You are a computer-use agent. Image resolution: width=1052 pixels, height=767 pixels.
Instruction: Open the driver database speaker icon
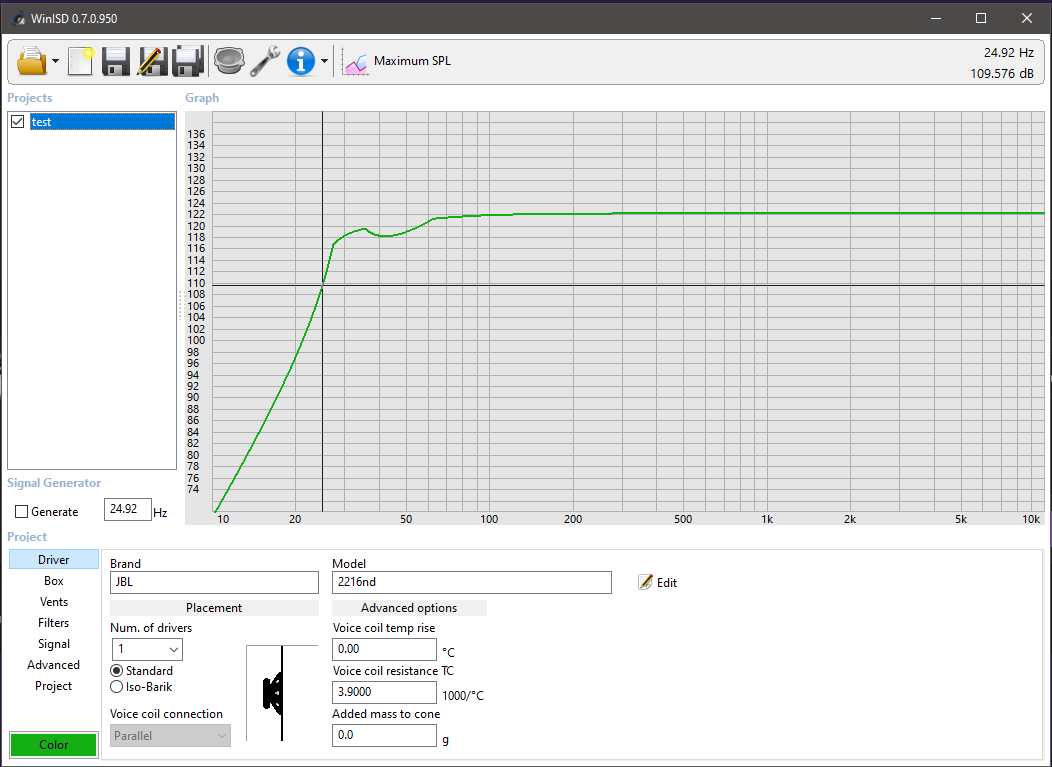[229, 61]
